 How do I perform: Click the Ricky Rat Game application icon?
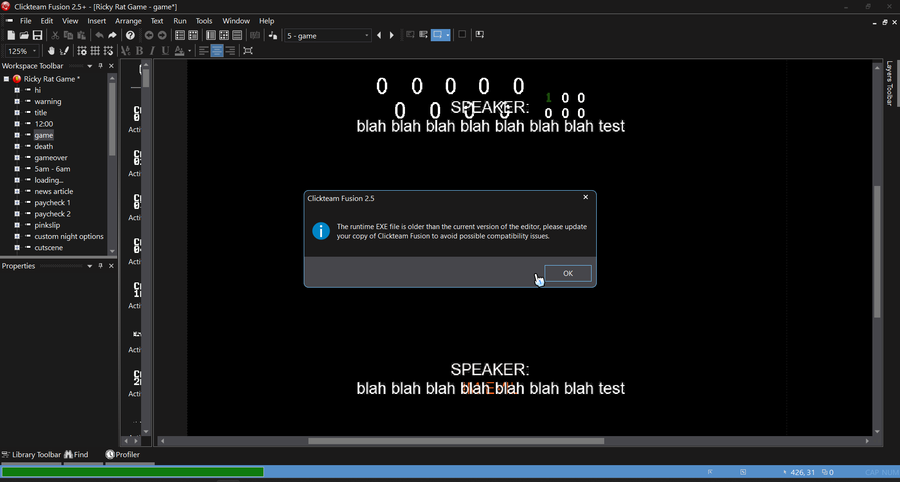17,79
